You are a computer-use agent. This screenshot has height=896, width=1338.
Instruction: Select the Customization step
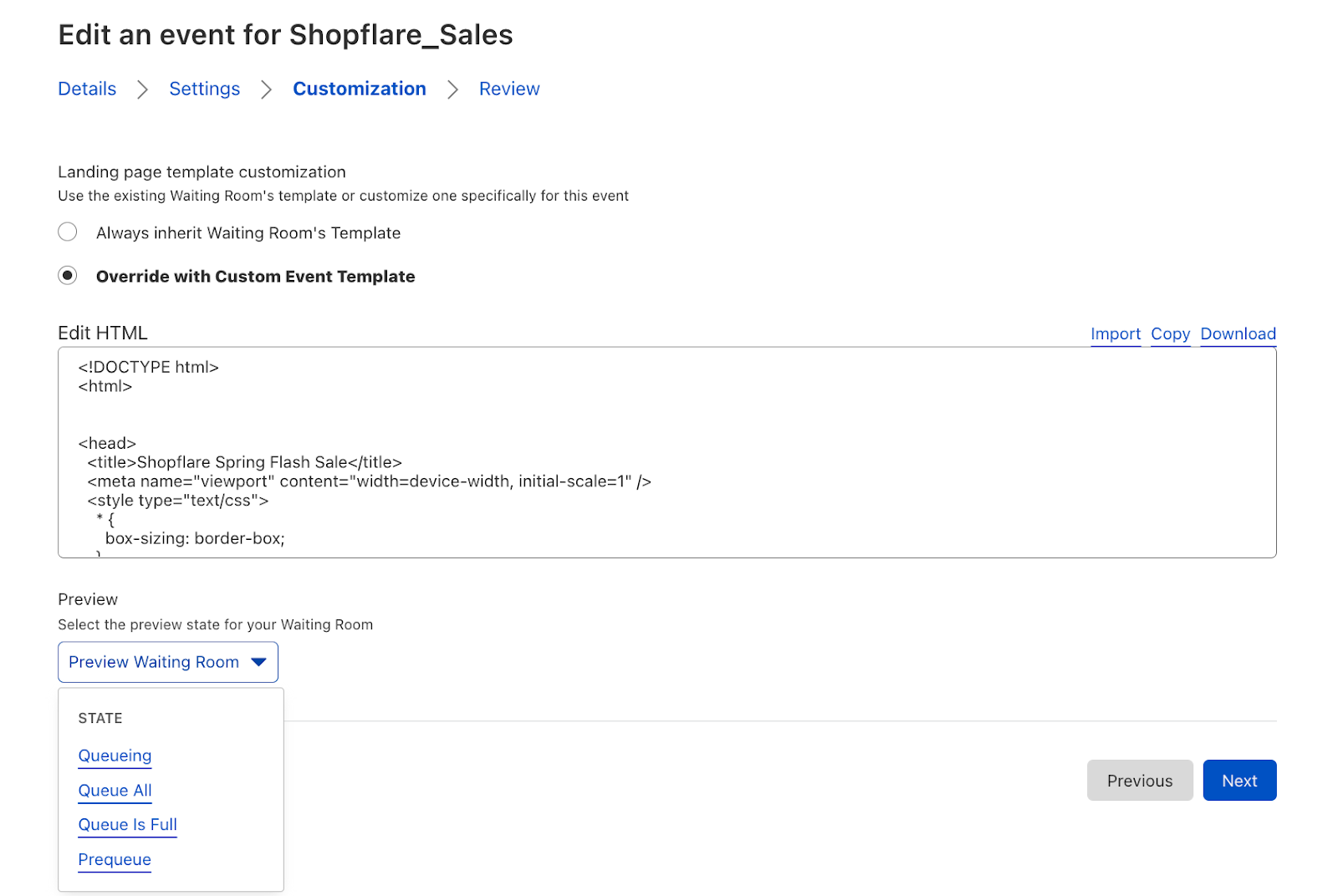tap(360, 89)
